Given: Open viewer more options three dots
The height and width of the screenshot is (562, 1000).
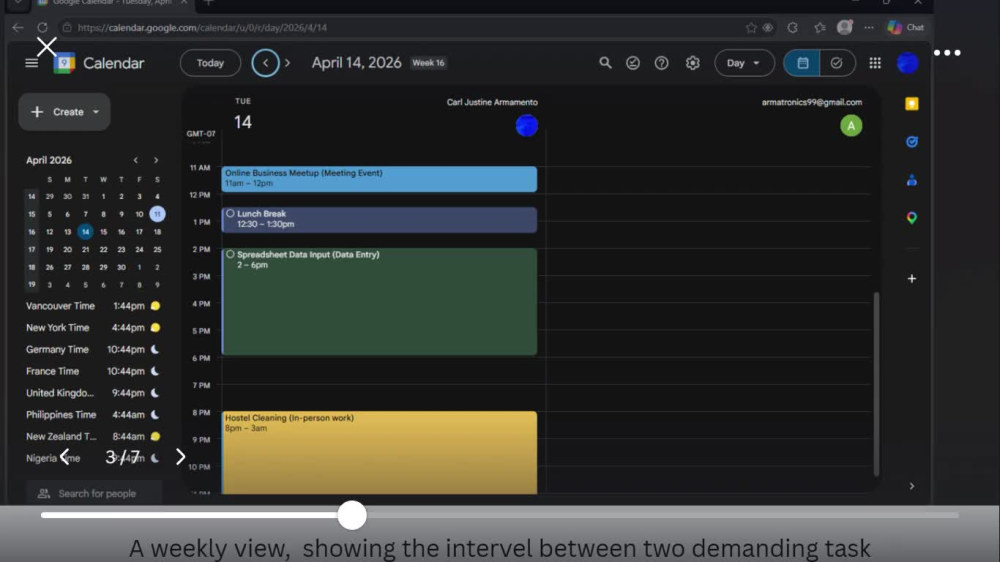Looking at the screenshot, I should pos(947,53).
